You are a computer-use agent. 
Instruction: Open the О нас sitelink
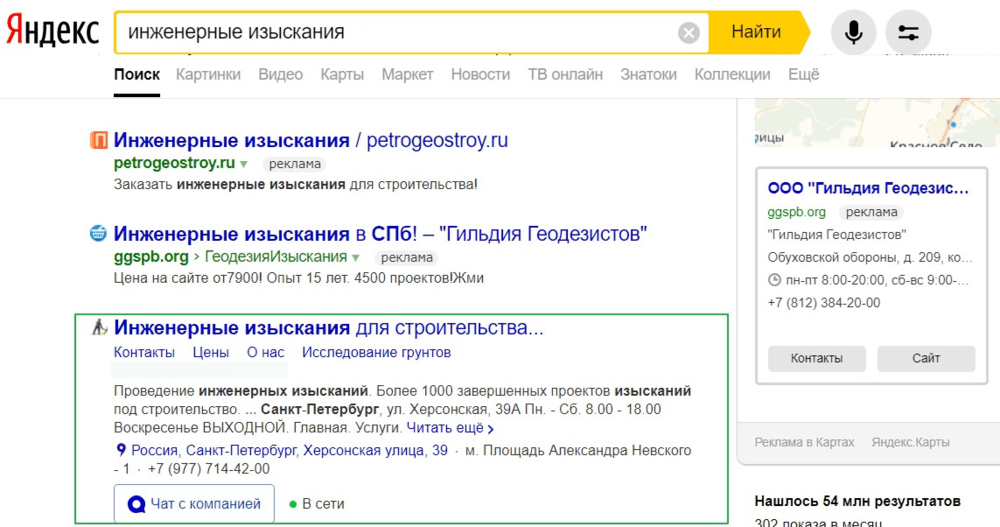(265, 352)
